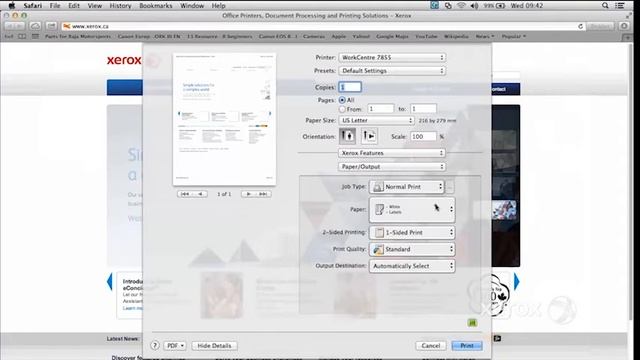Click the Scale percentage field

[x=423, y=136]
